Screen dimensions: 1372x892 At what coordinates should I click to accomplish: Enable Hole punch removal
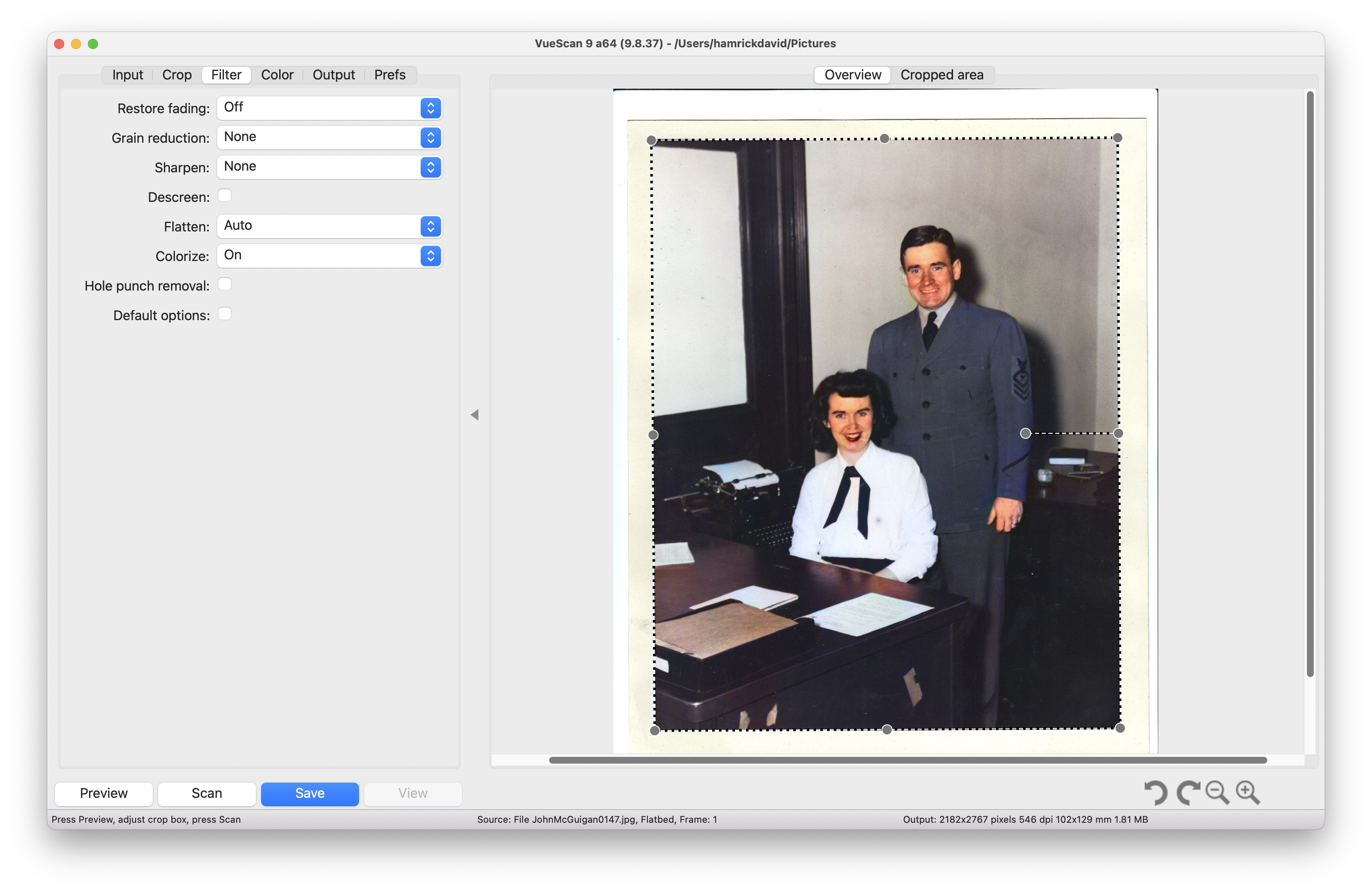click(225, 283)
